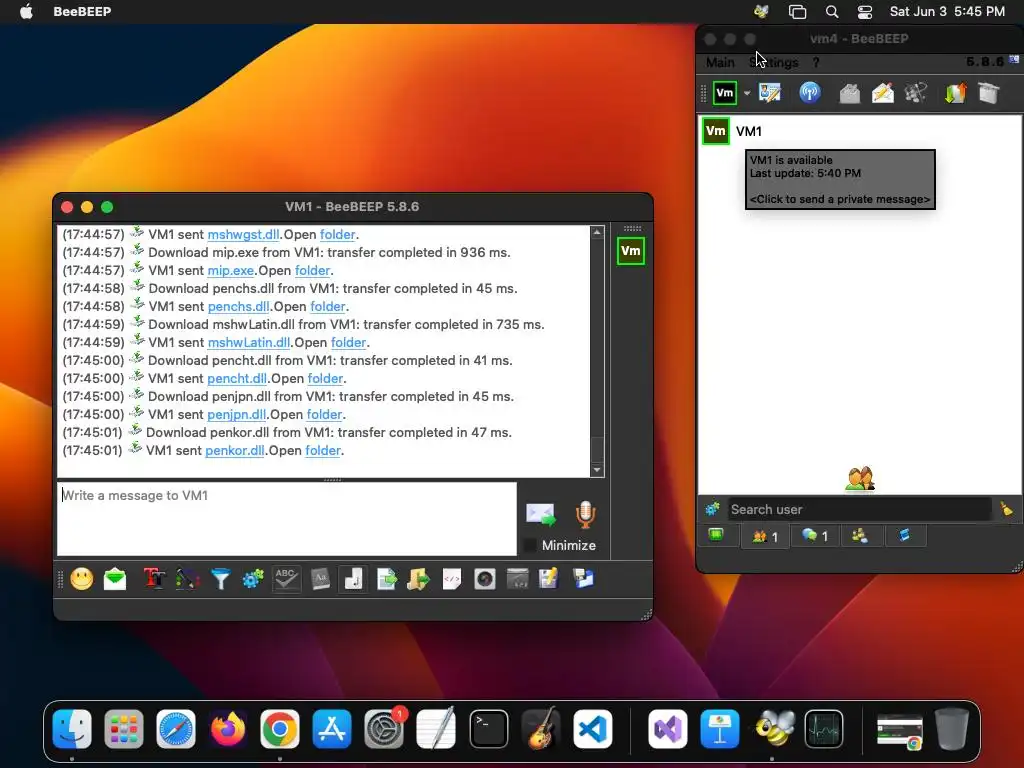1024x768 pixels.
Task: Click the edit profile icon in vm4 toolbar
Action: (x=770, y=93)
